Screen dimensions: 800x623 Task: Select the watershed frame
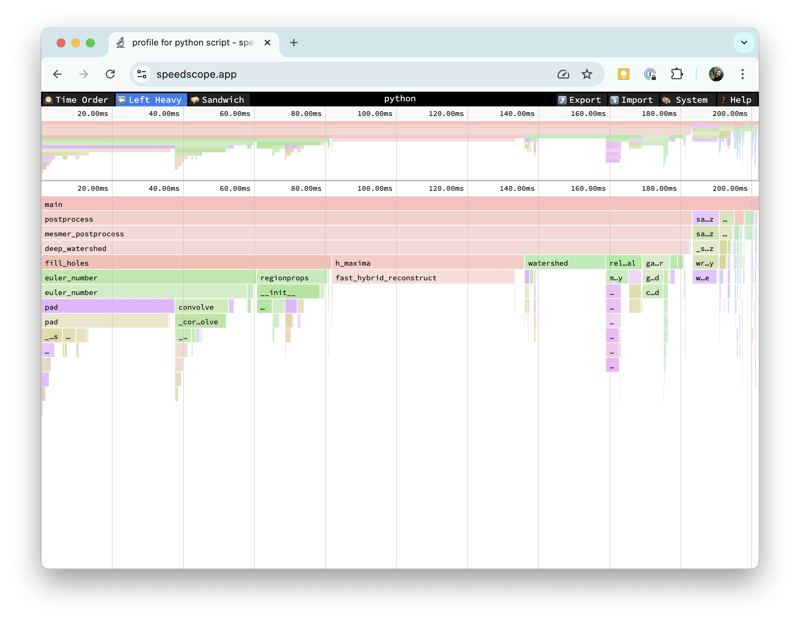pos(565,263)
